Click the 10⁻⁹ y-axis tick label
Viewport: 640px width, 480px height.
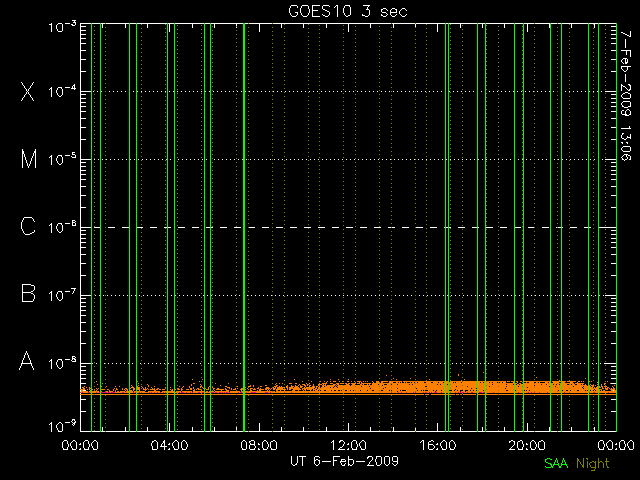pyautogui.click(x=62, y=427)
